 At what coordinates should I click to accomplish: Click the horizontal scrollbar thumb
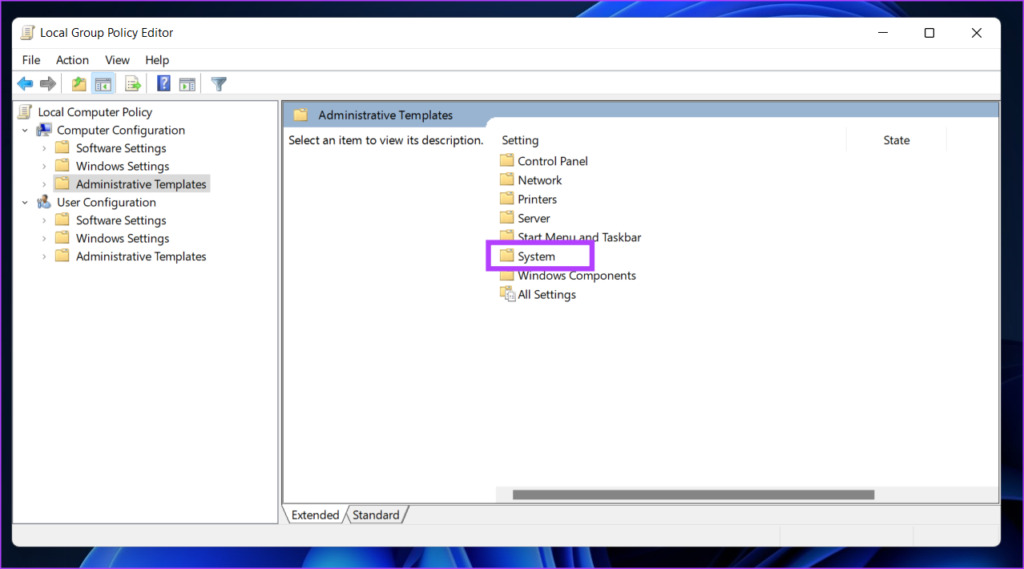click(x=693, y=495)
